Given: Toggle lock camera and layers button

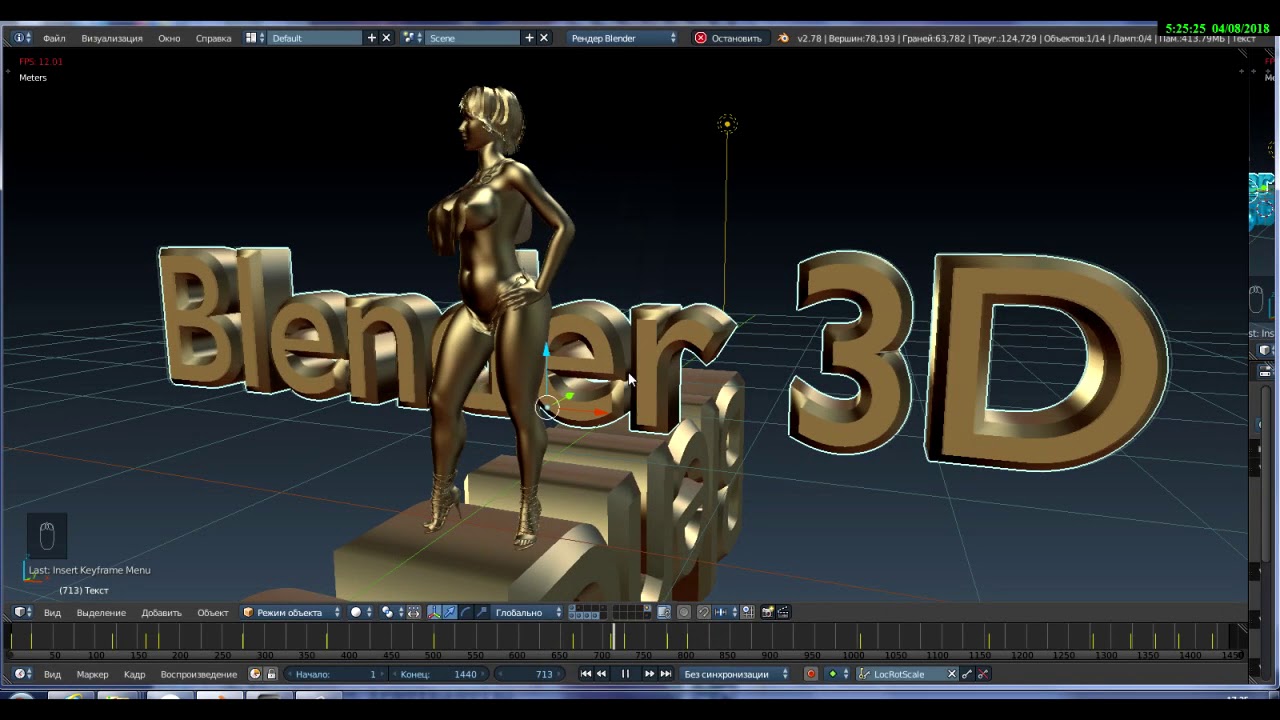Looking at the screenshot, I should click(664, 612).
